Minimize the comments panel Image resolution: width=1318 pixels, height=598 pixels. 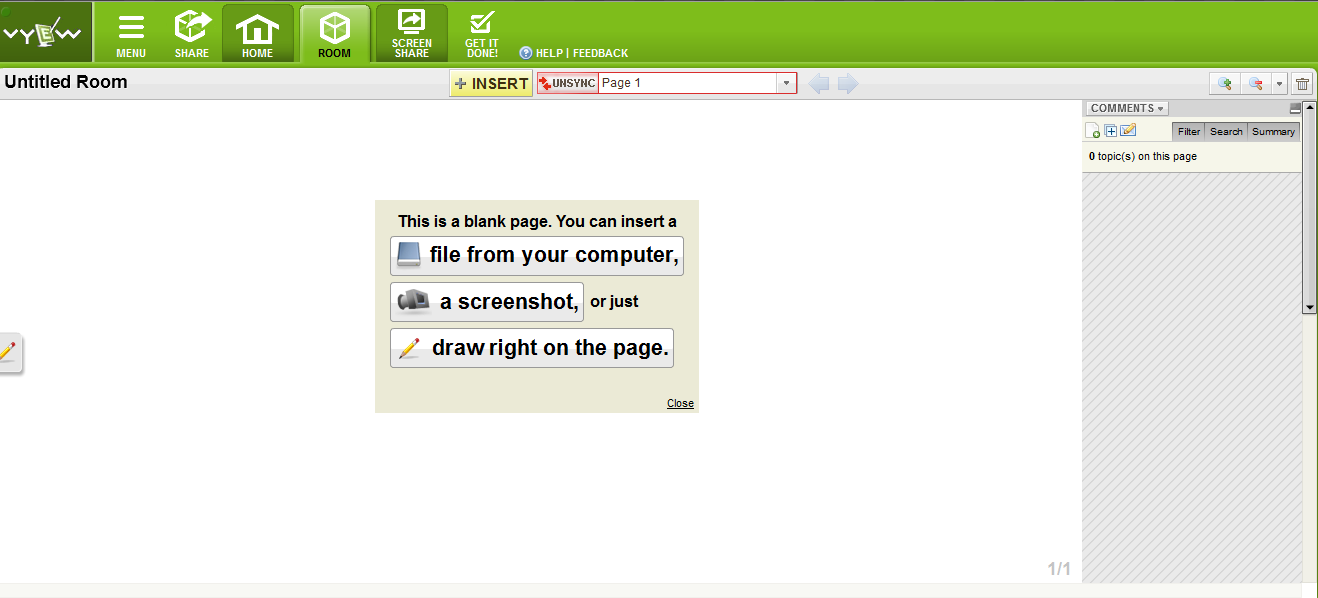[1295, 108]
